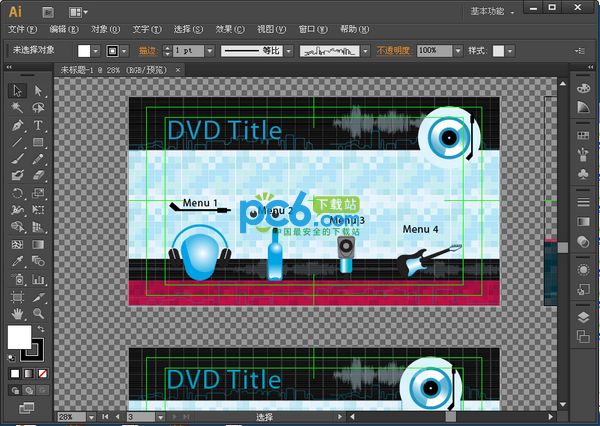Viewport: 600px width, 426px height.
Task: Open the 文件 menu
Action: point(23,29)
